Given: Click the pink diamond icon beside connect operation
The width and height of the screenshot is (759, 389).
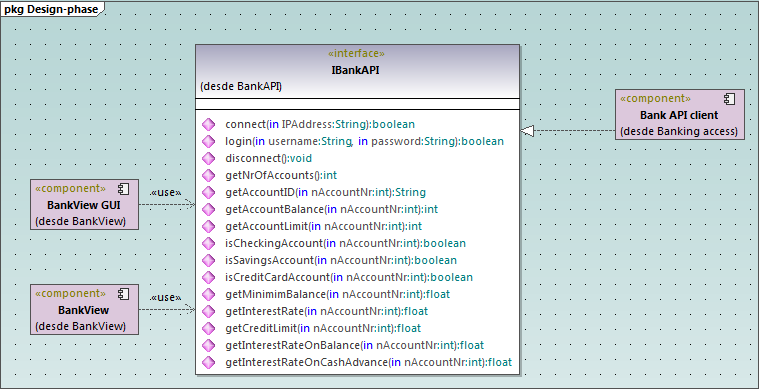Looking at the screenshot, I should coord(208,124).
